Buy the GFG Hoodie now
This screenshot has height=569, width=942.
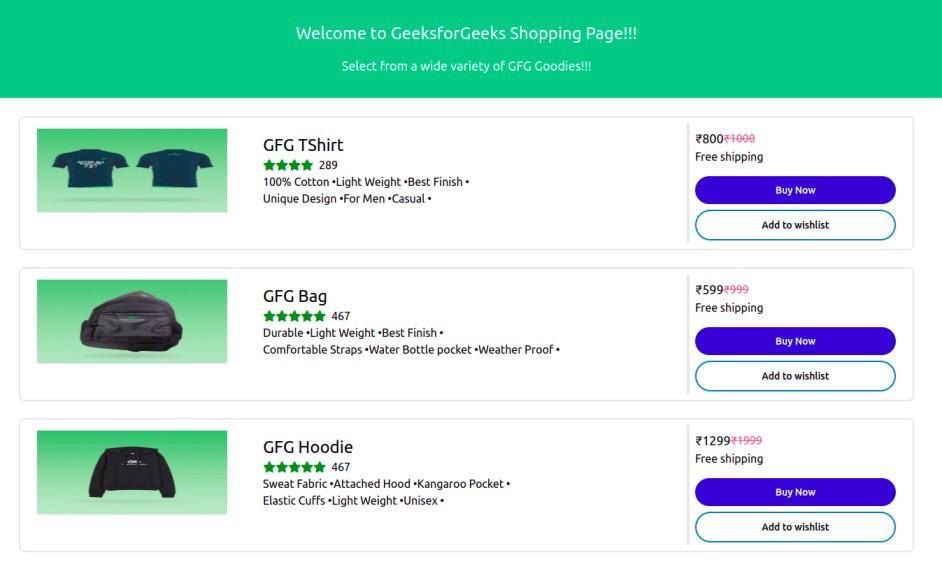(795, 491)
